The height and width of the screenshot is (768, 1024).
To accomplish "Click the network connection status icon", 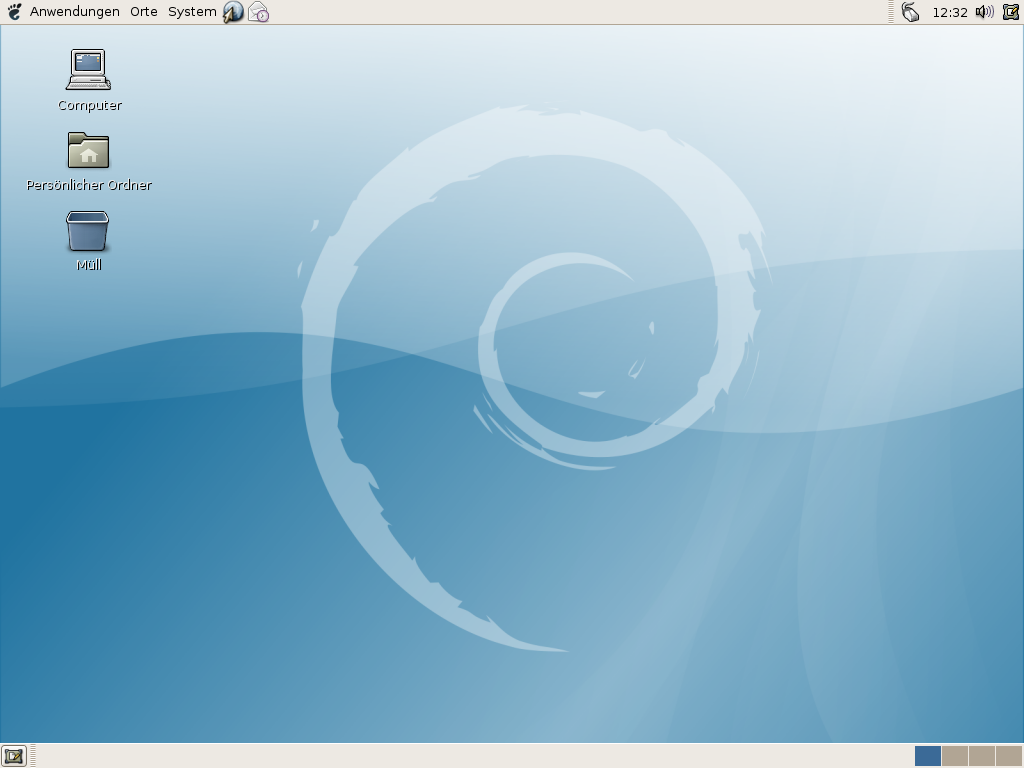I will [910, 12].
